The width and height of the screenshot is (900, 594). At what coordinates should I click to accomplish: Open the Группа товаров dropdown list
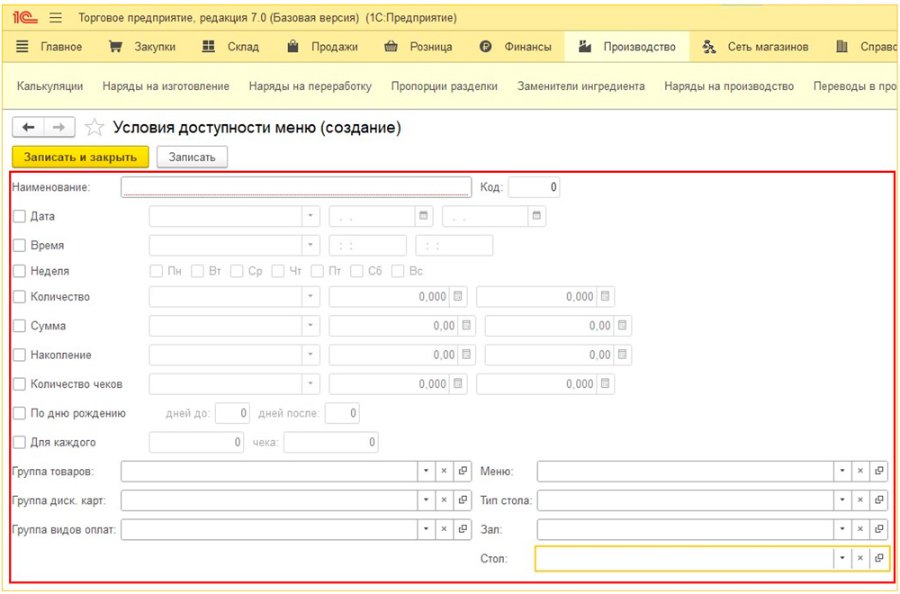tap(426, 471)
